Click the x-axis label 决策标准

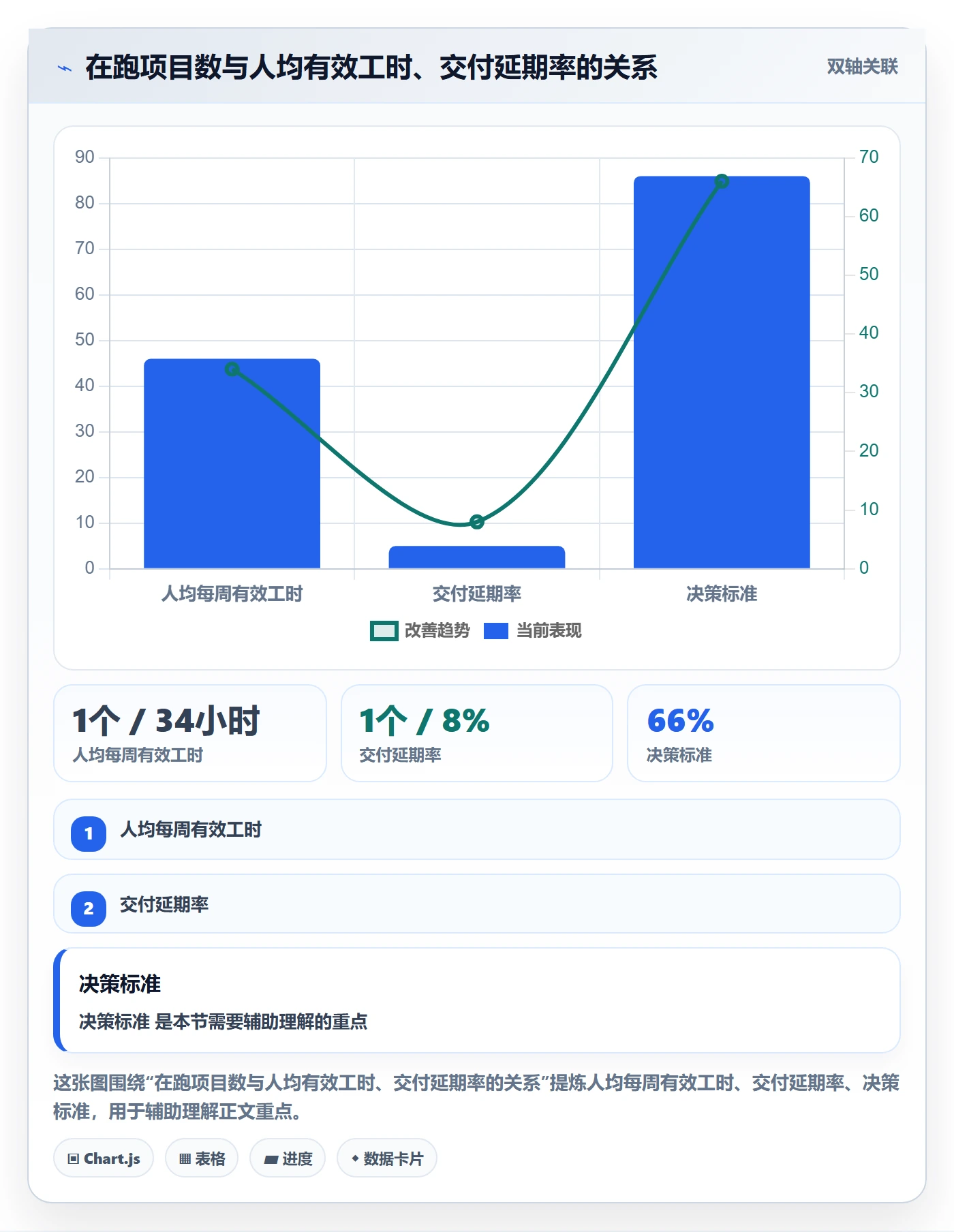(722, 594)
